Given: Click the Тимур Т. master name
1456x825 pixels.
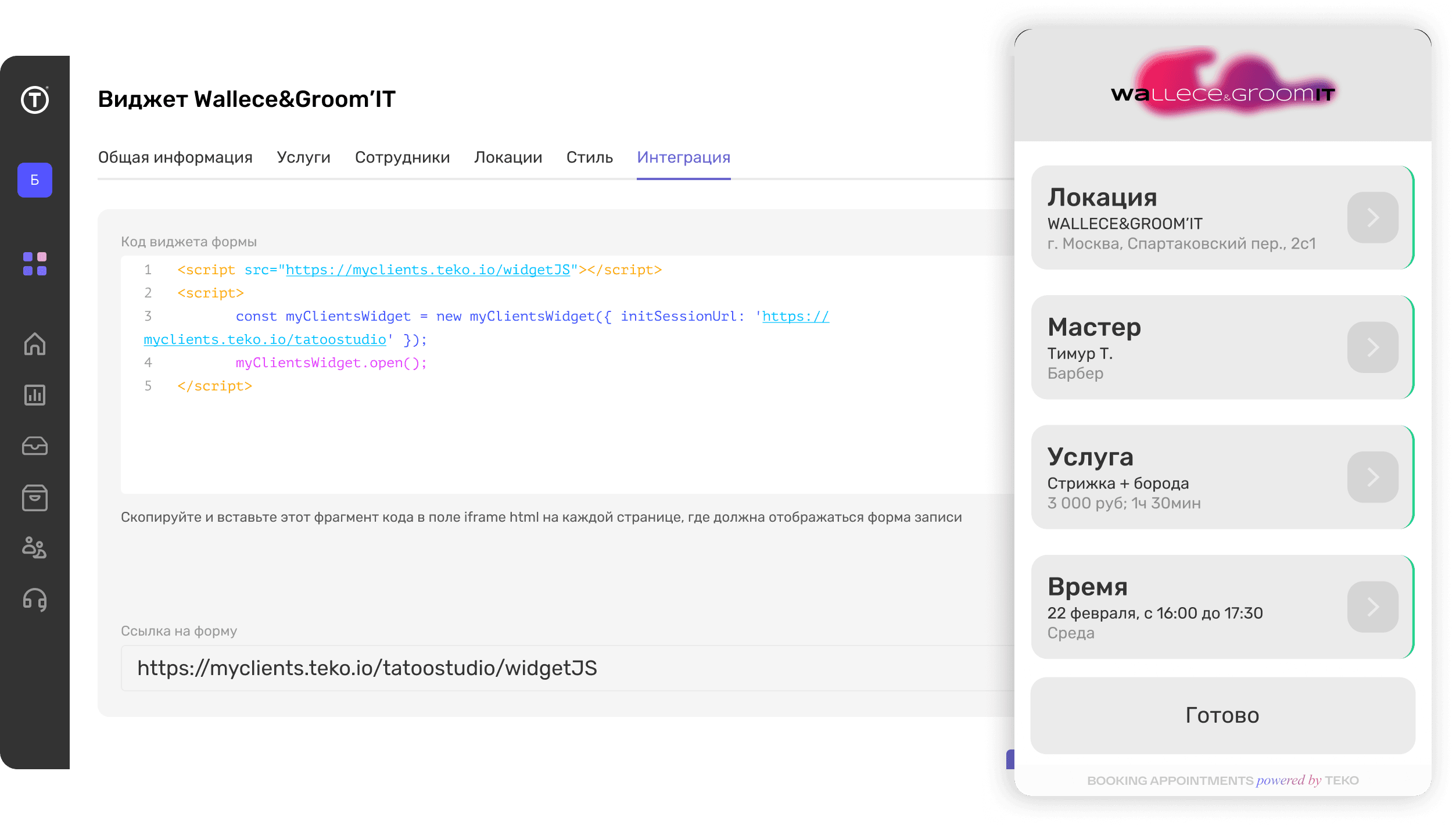Looking at the screenshot, I should [1080, 353].
